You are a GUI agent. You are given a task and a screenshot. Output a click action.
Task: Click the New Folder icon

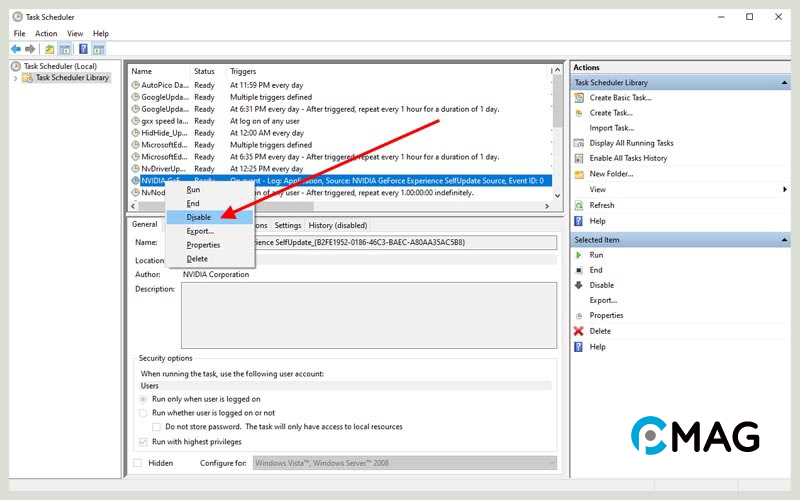tap(579, 174)
